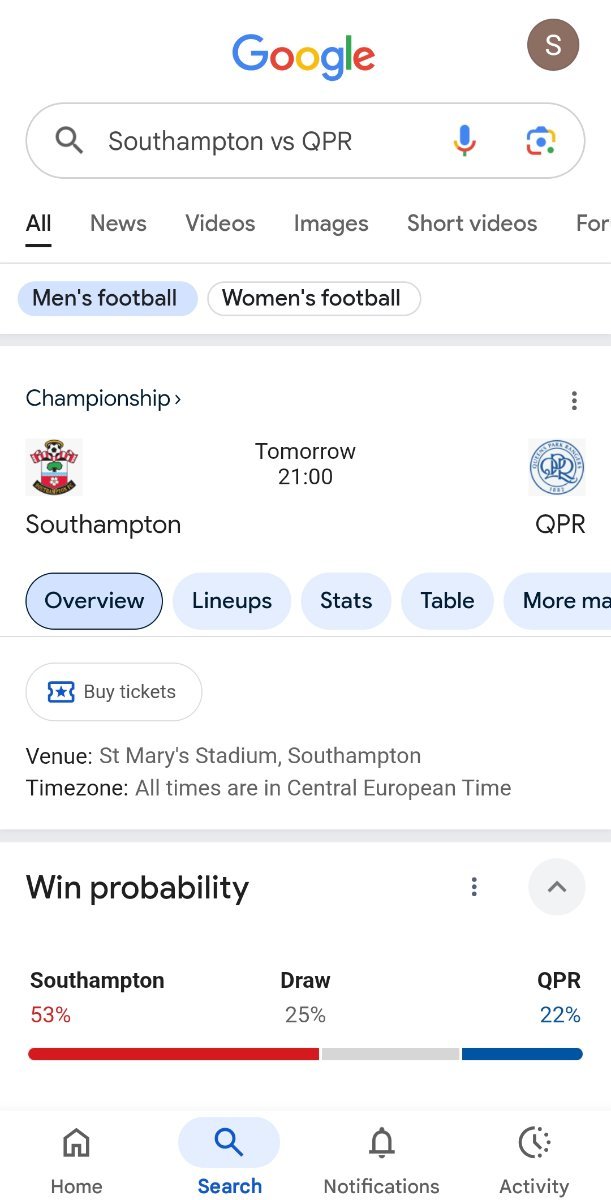The width and height of the screenshot is (611, 1200).
Task: Select the Men's football filter chip
Action: click(105, 298)
